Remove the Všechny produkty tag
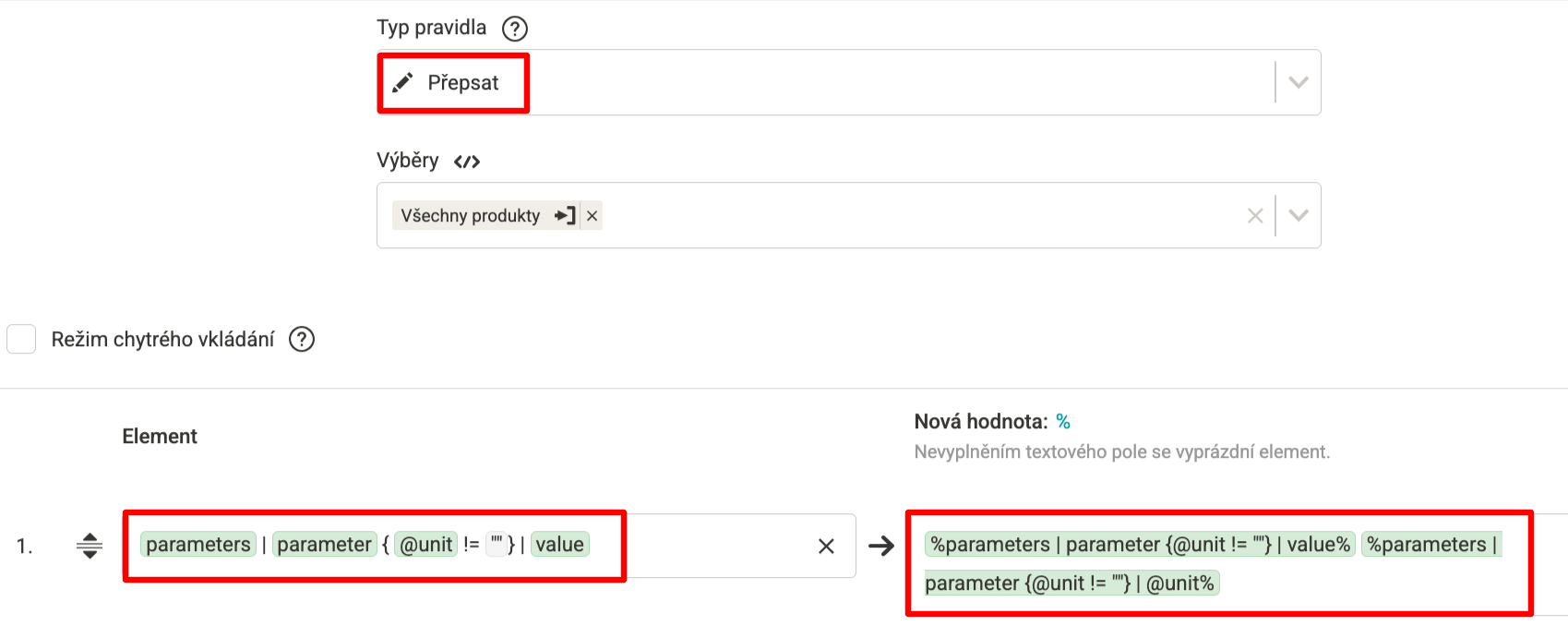 592,215
